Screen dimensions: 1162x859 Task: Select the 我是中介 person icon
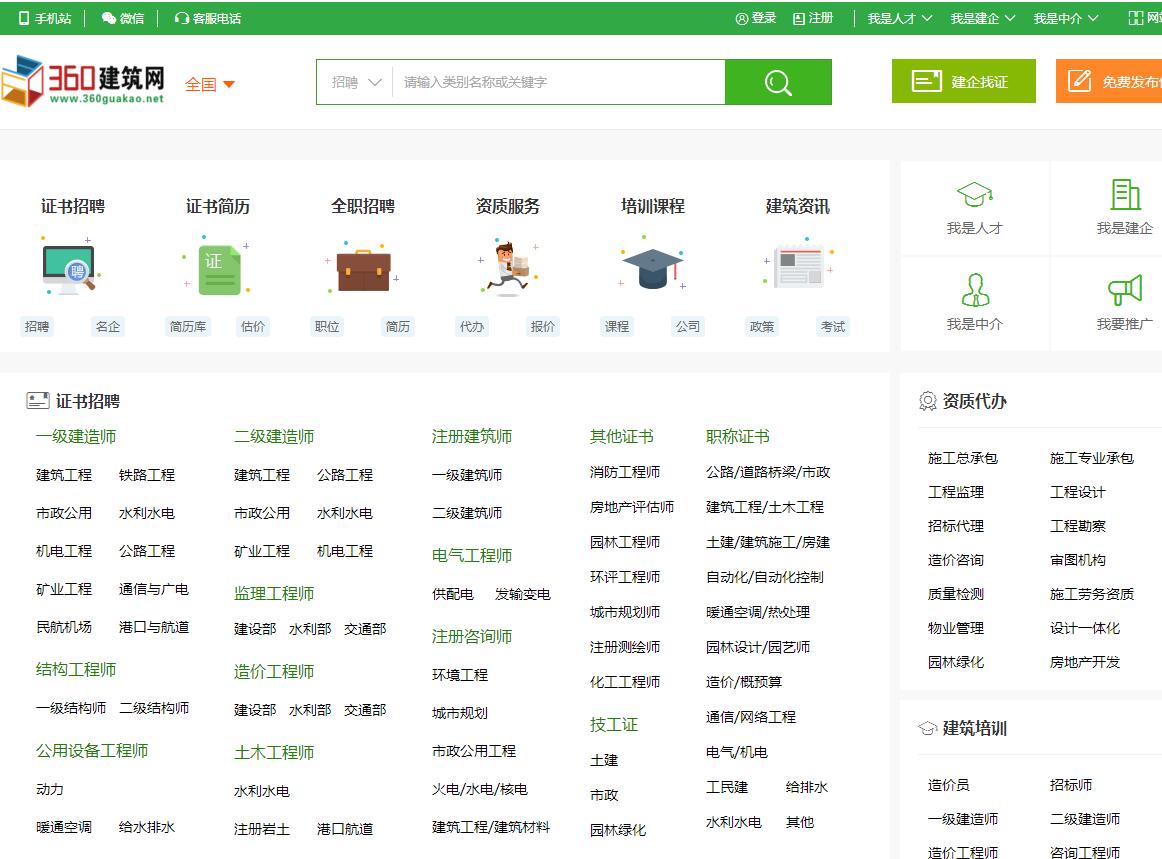click(x=975, y=290)
